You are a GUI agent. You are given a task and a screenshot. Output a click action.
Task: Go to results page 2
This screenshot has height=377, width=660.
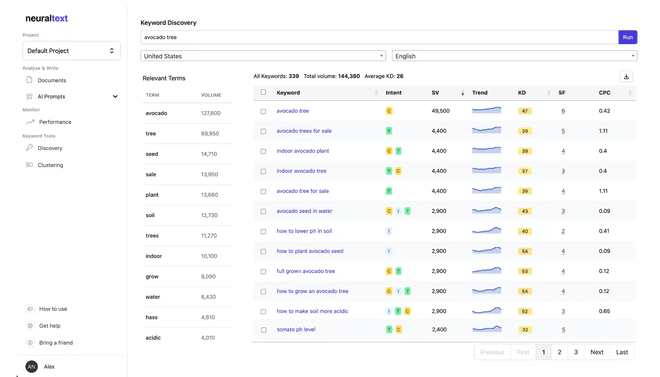coord(559,352)
